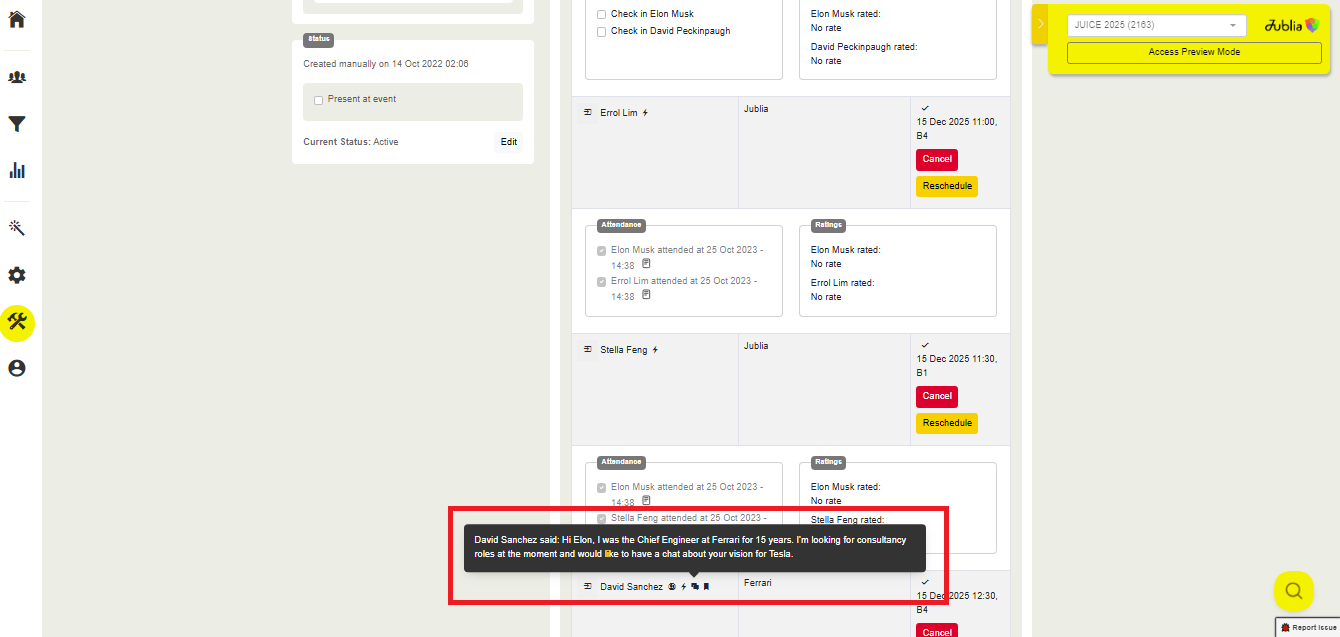Click the 'David Peckinpaugh rated:' label
This screenshot has width=1340, height=637.
[x=864, y=47]
